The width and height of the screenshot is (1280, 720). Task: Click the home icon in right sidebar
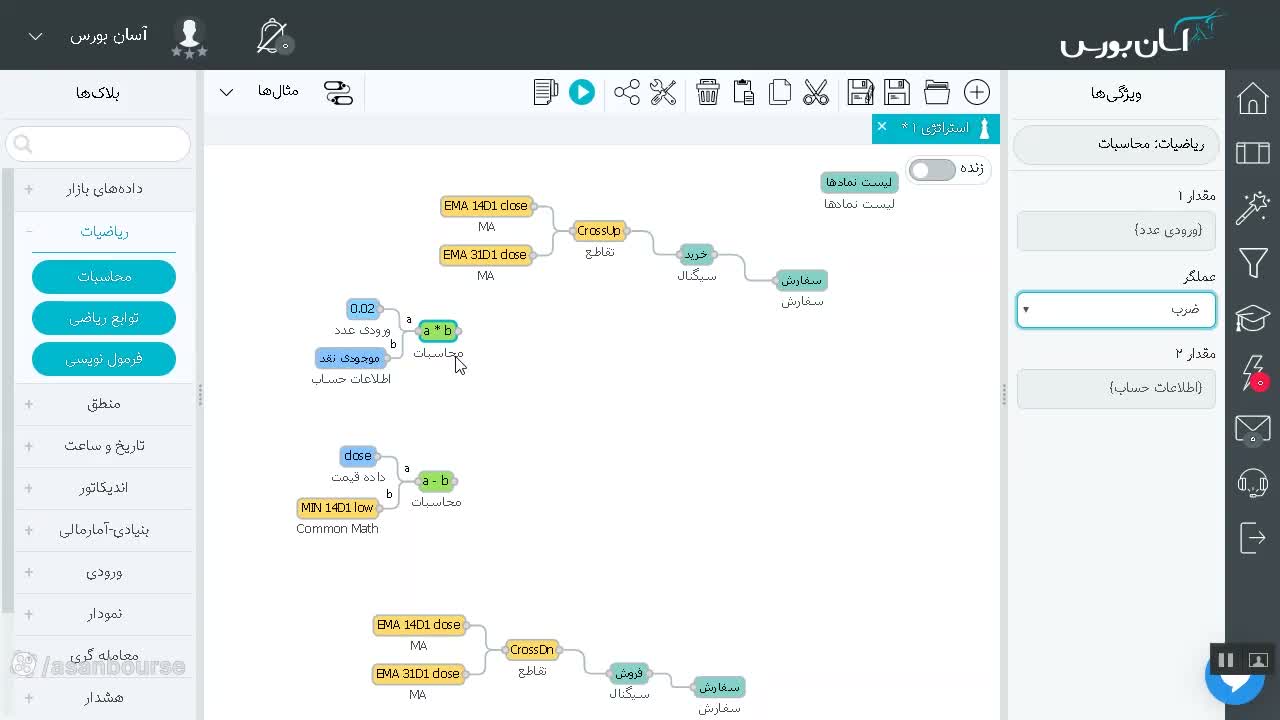coord(1253,99)
